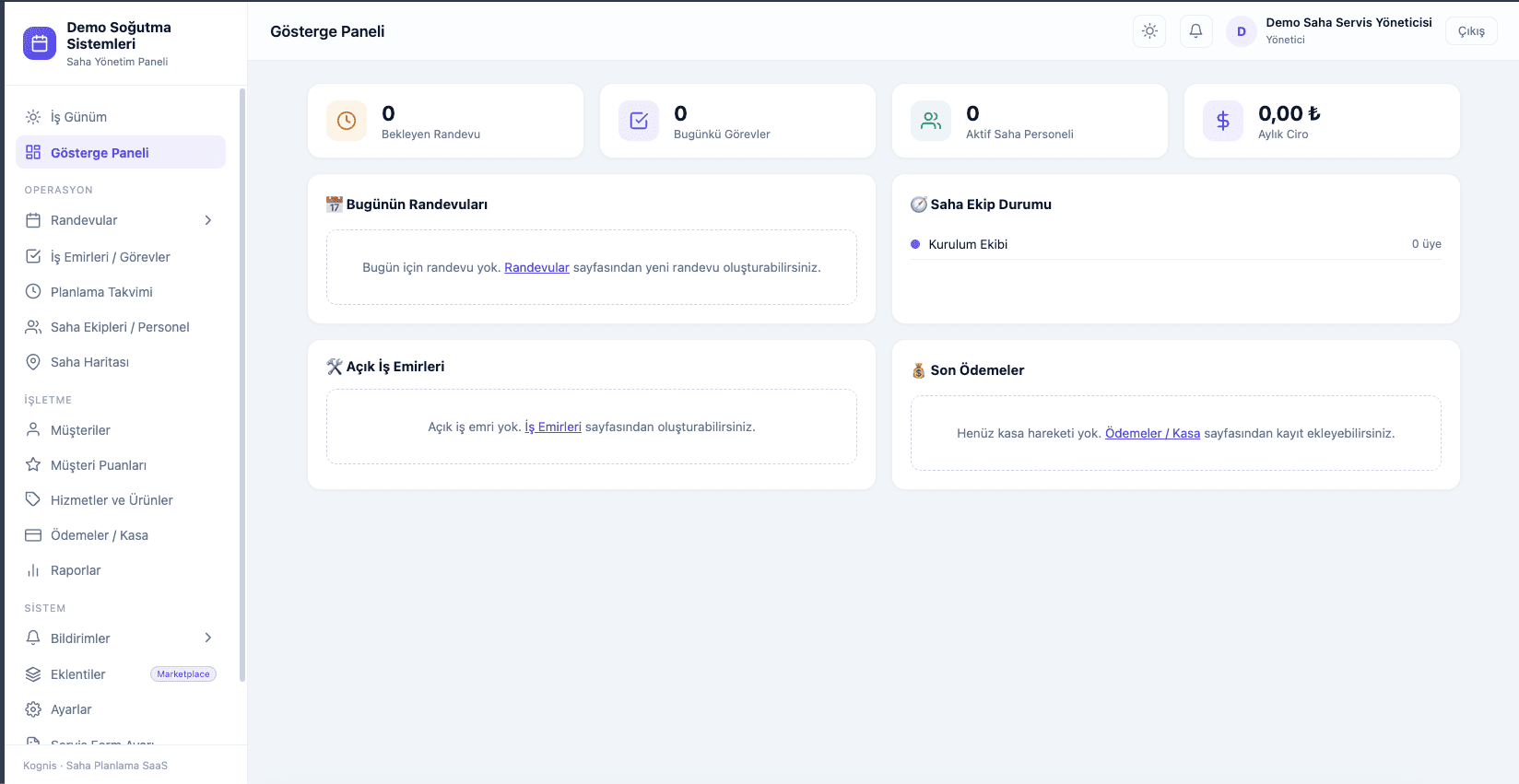
Task: Click the checkbox icon on Bugünkü Görevler card
Action: 639,121
